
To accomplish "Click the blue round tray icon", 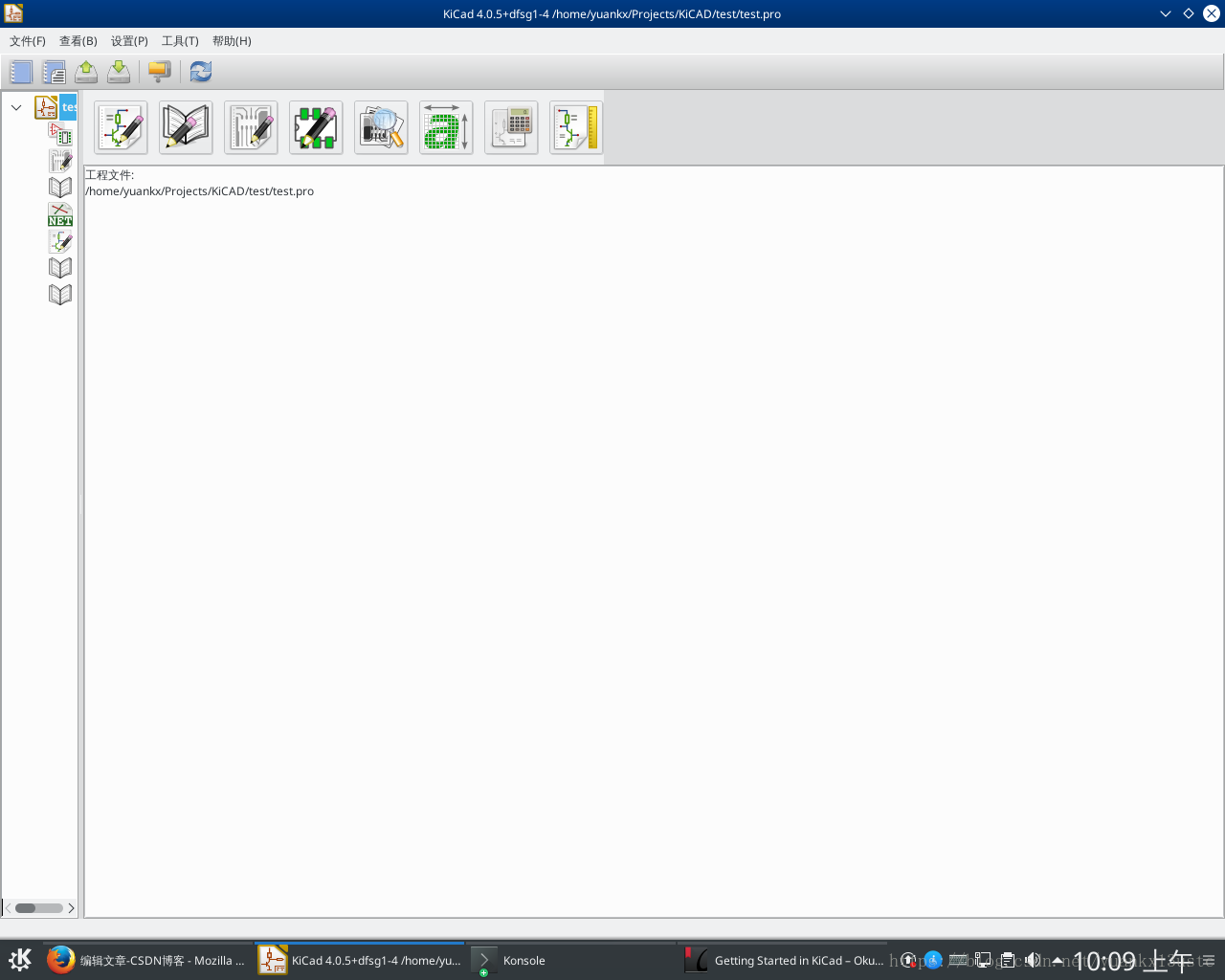I will tap(933, 960).
